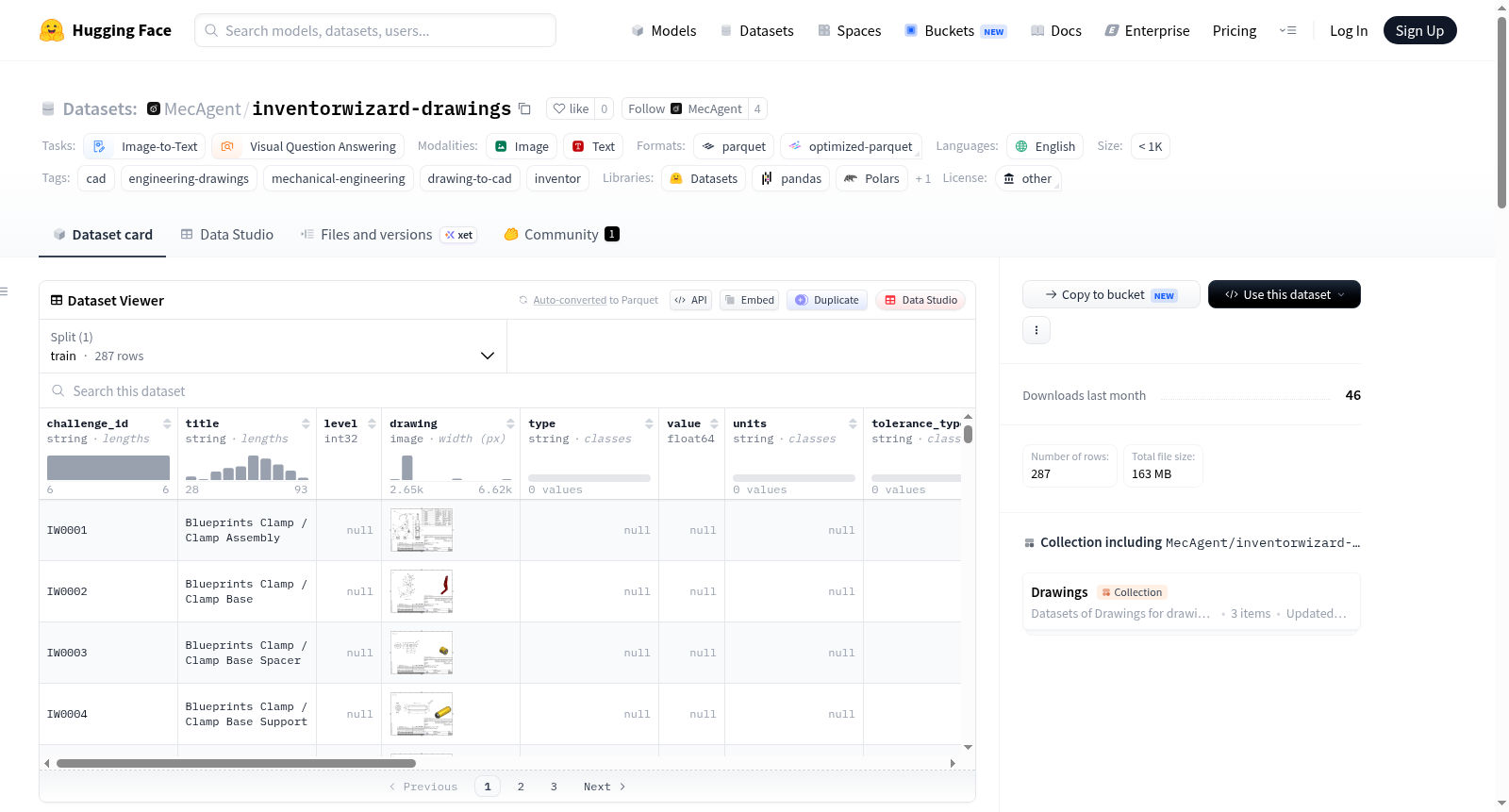Expand the train split selector
The image size is (1509, 812).
[x=273, y=346]
